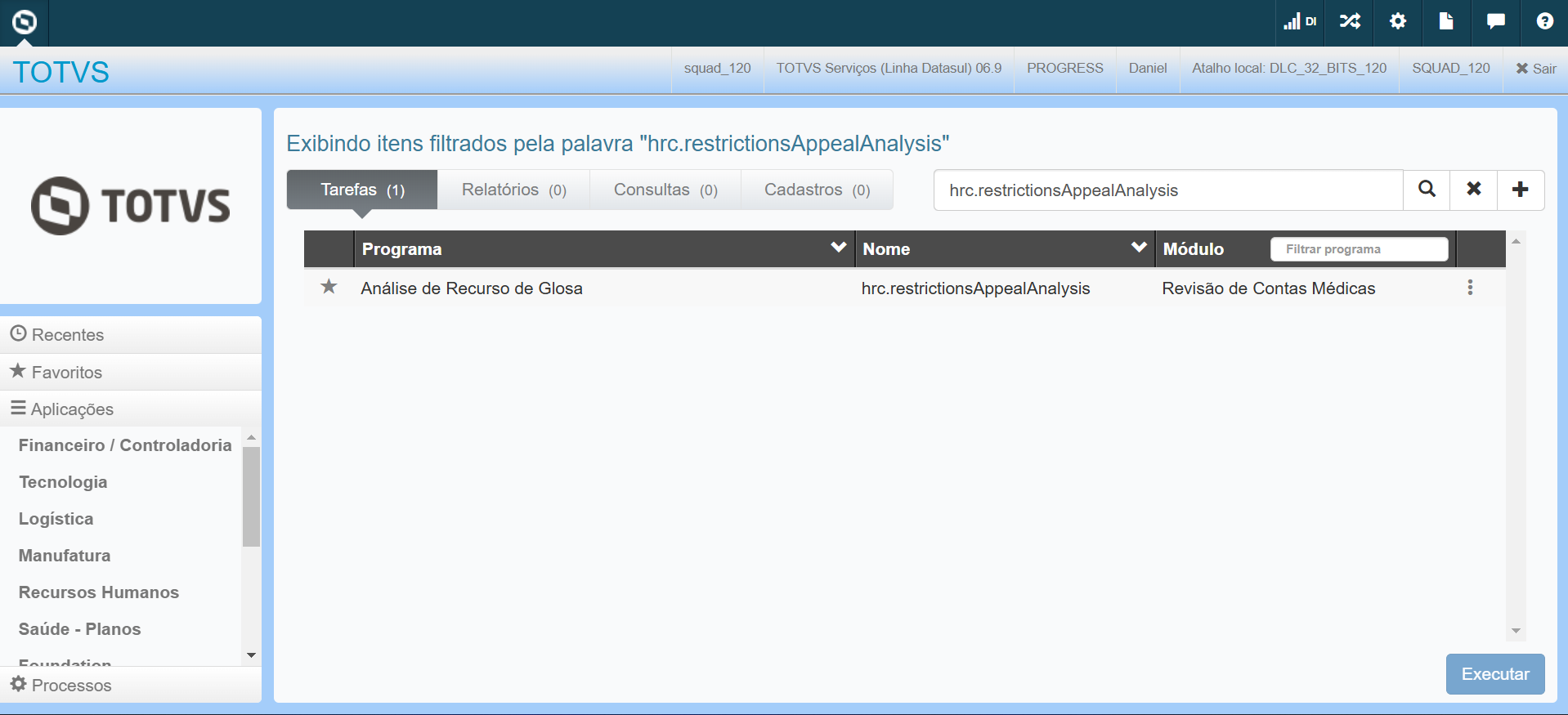This screenshot has height=715, width=1568.
Task: Click Revisão de Contas Médicas module cell
Action: 1269,288
